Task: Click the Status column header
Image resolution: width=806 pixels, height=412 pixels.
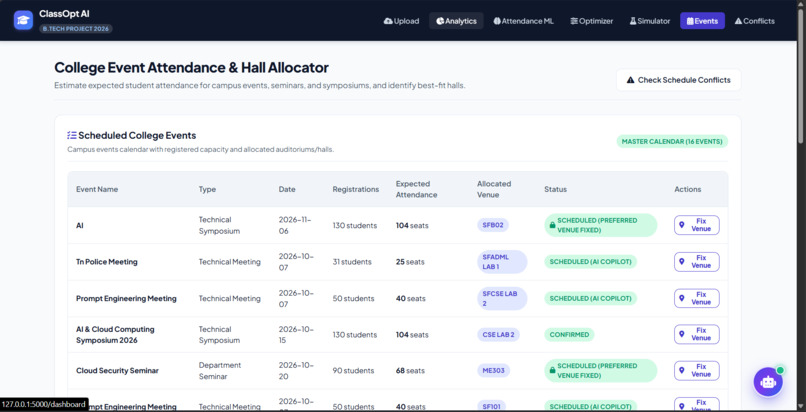Action: [556, 189]
